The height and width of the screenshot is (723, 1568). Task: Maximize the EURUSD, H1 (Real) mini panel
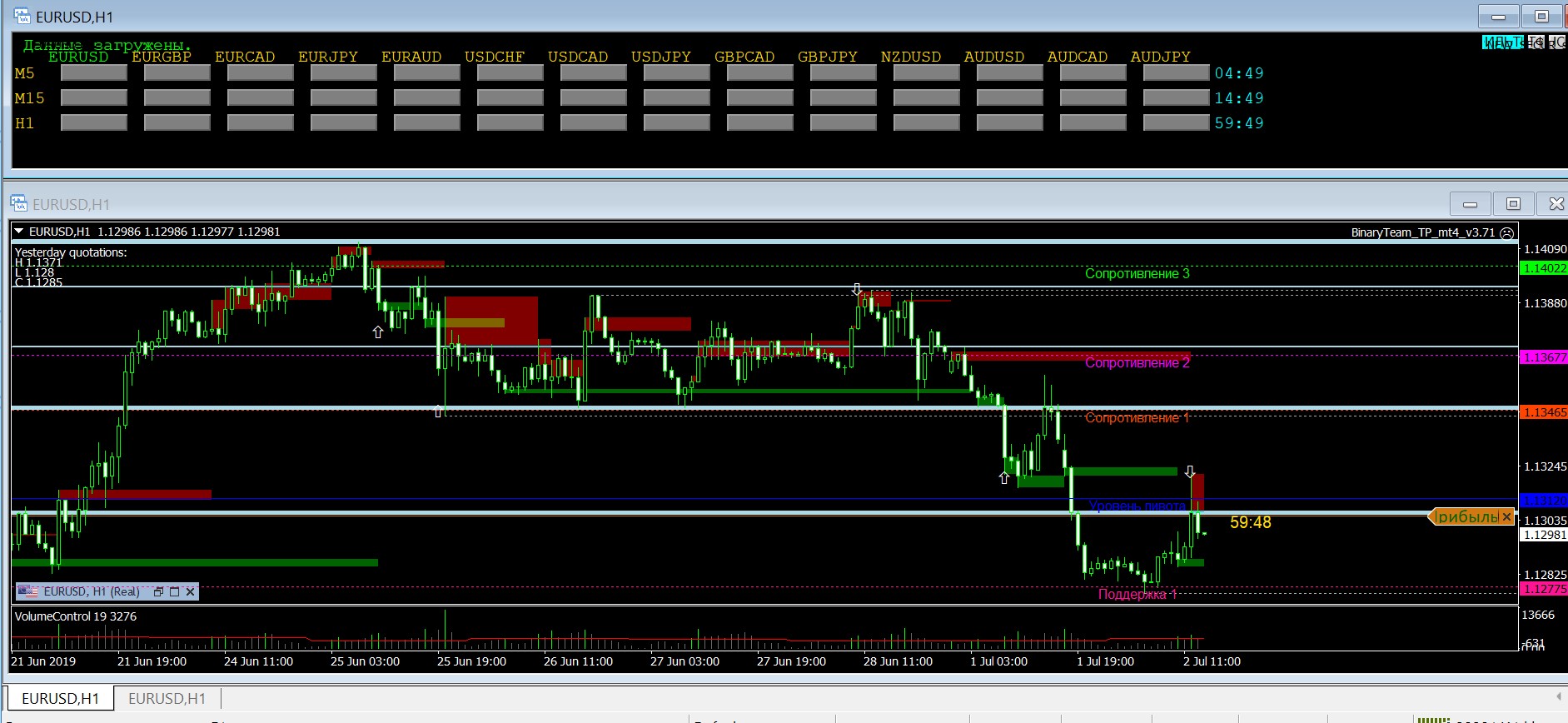coord(174,591)
